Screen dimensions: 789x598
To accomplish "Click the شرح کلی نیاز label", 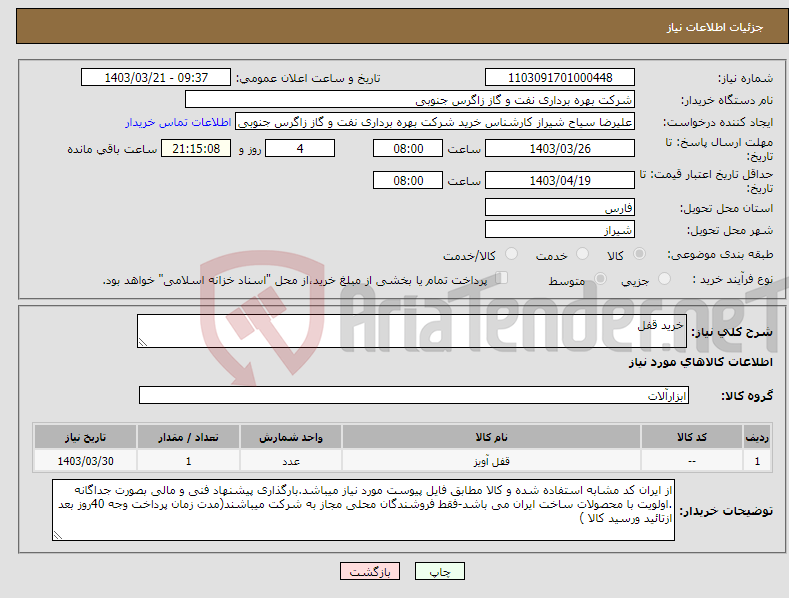I will 732,332.
